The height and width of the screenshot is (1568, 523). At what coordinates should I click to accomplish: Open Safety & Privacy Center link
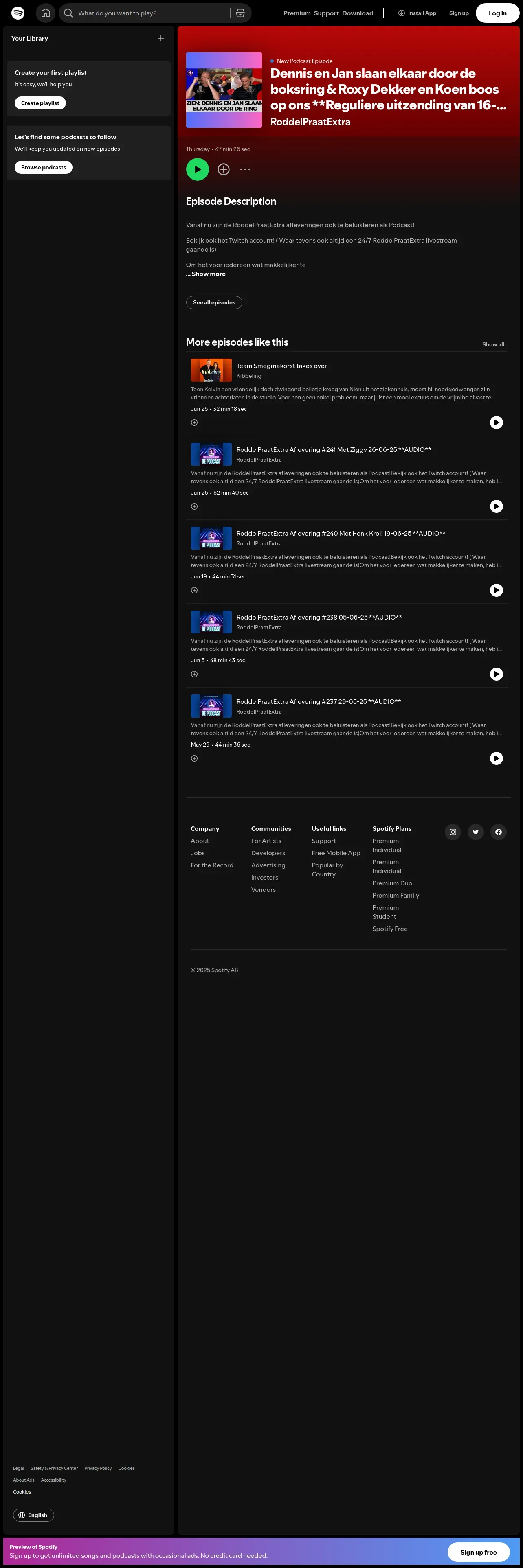click(x=54, y=1468)
